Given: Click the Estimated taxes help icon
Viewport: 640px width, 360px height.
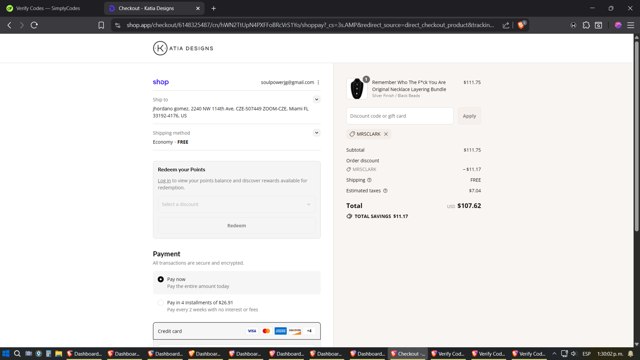Looking at the screenshot, I should [x=385, y=191].
